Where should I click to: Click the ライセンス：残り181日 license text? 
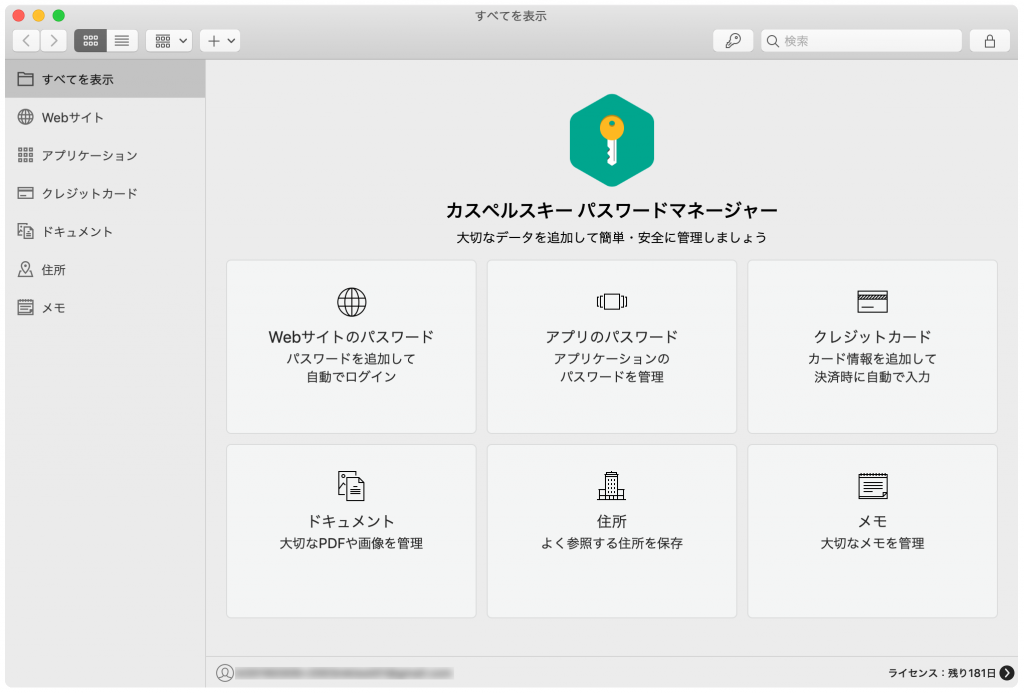coord(942,673)
